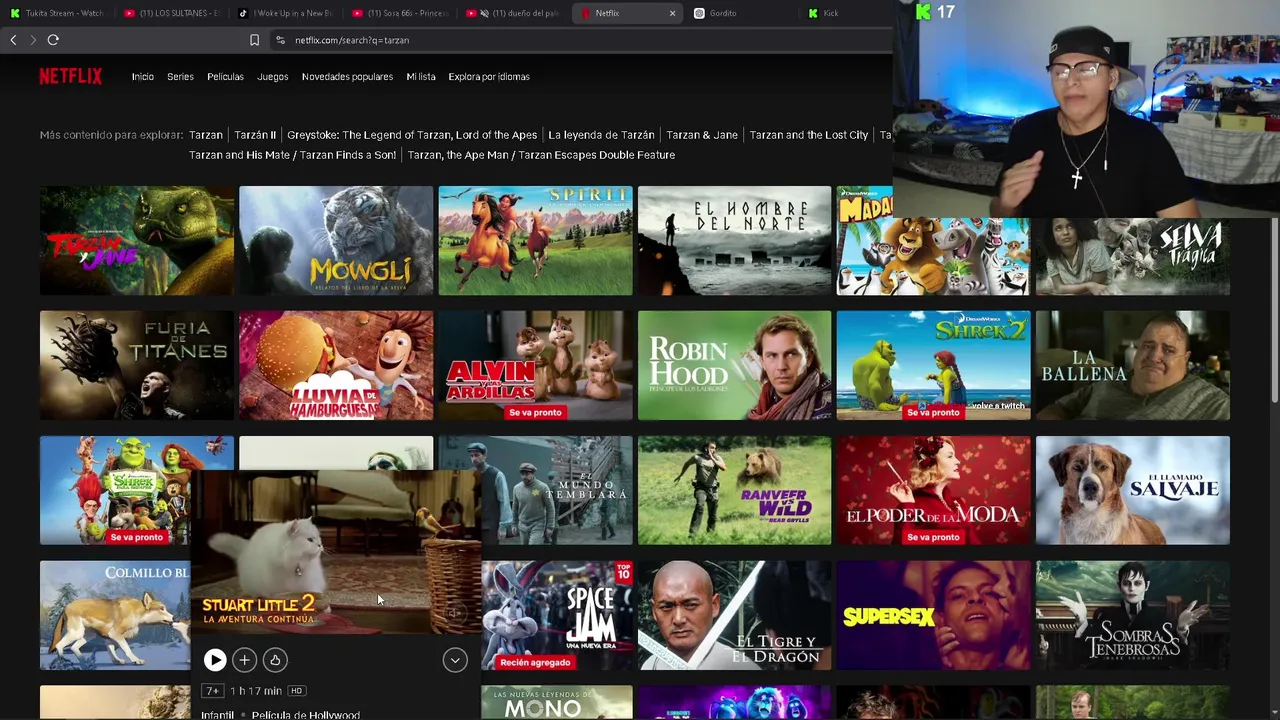The image size is (1280, 720).
Task: Switch to muted dueño del palenque tab
Action: click(513, 13)
